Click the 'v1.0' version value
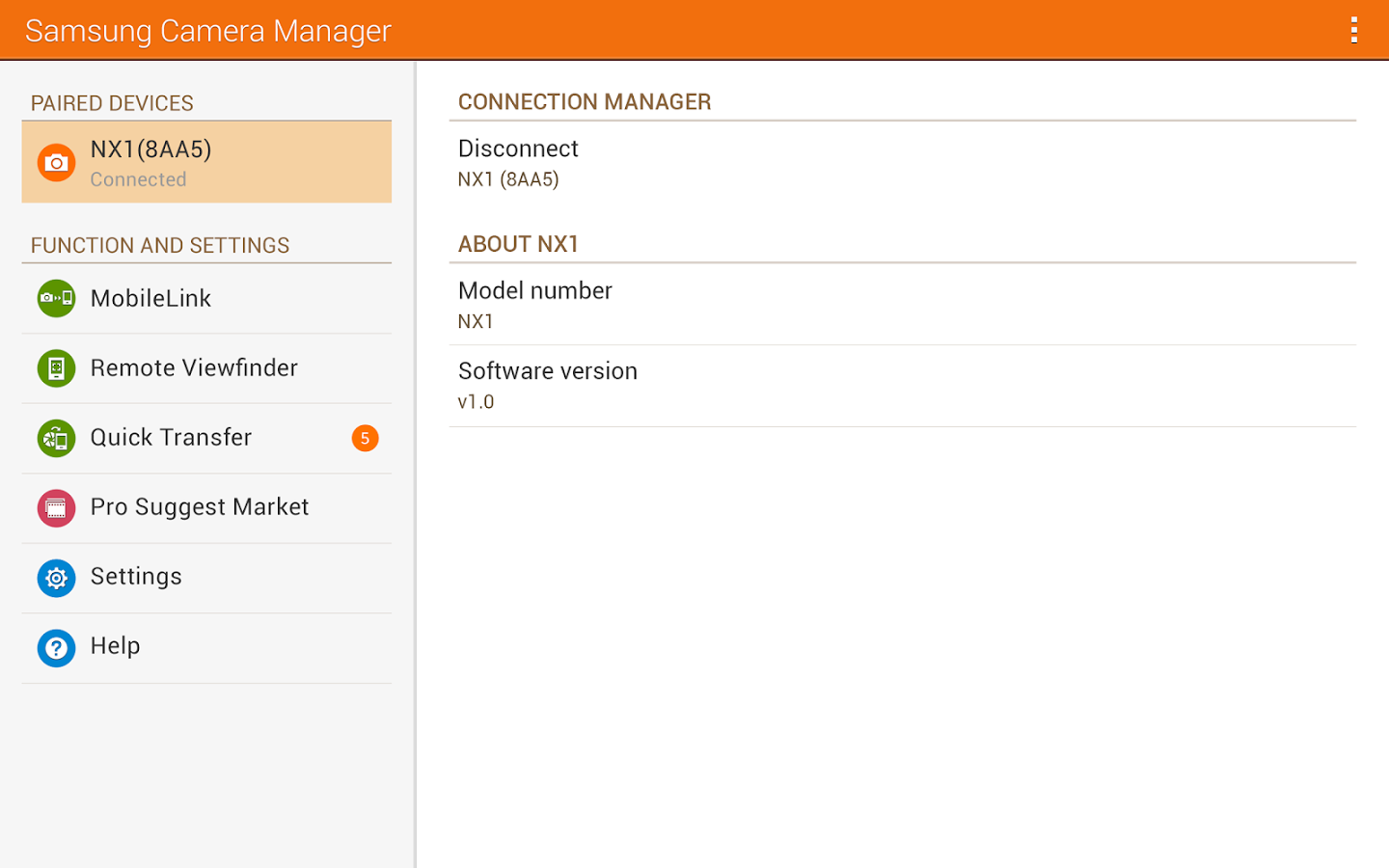Viewport: 1389px width, 868px height. pyautogui.click(x=476, y=402)
